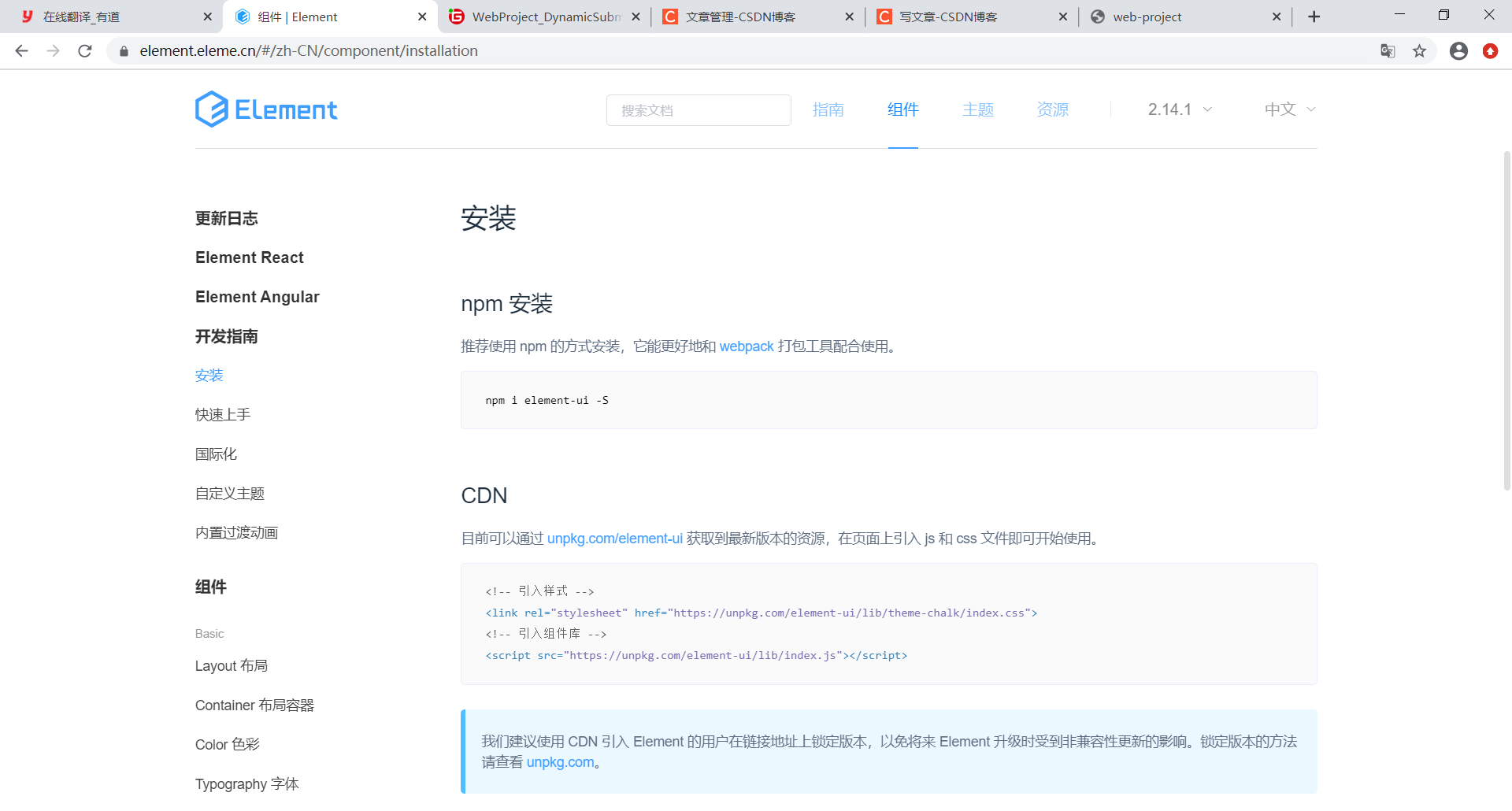
Task: Bookmark this page with the star
Action: tap(1419, 51)
